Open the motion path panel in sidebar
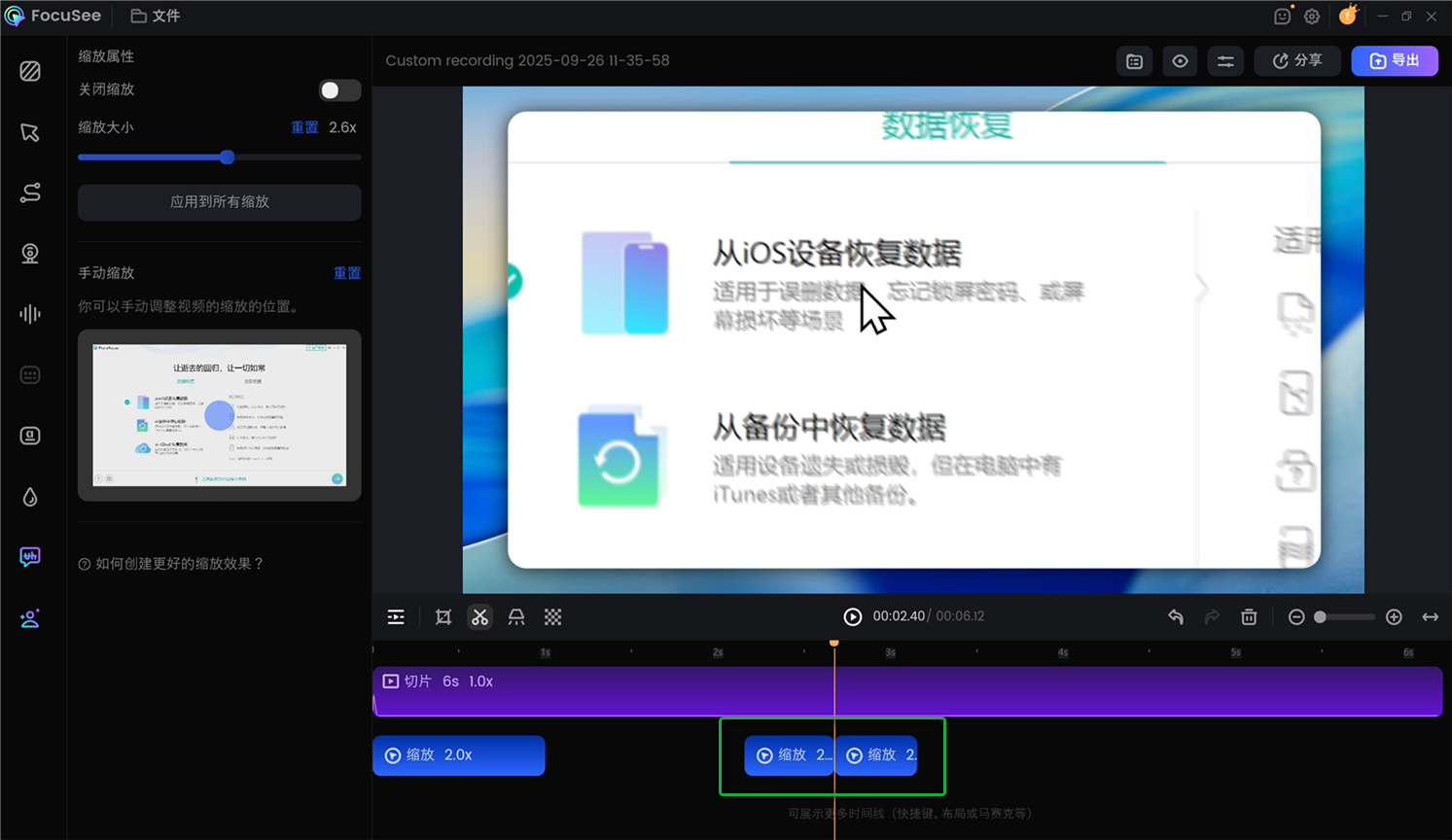The image size is (1452, 840). coord(30,192)
